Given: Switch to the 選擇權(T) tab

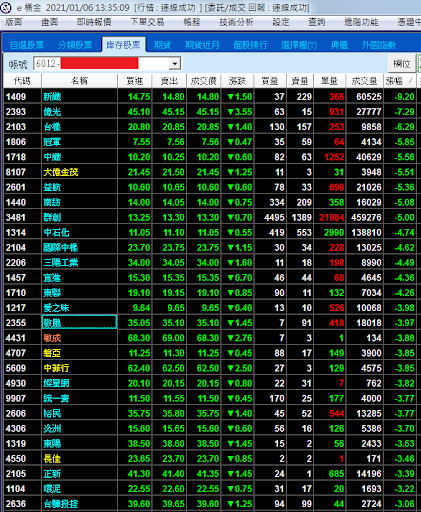Looking at the screenshot, I should pos(299,45).
